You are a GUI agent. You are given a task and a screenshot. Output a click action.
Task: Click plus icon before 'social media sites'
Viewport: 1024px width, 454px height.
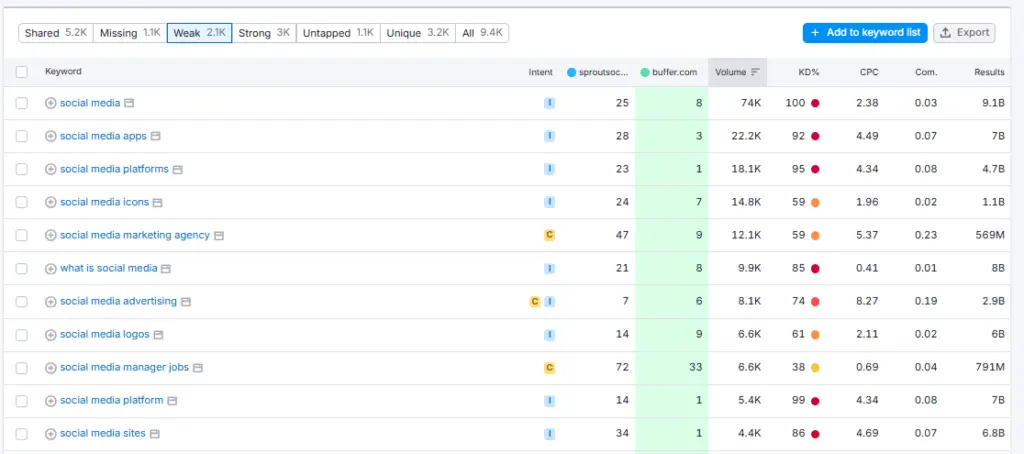51,434
